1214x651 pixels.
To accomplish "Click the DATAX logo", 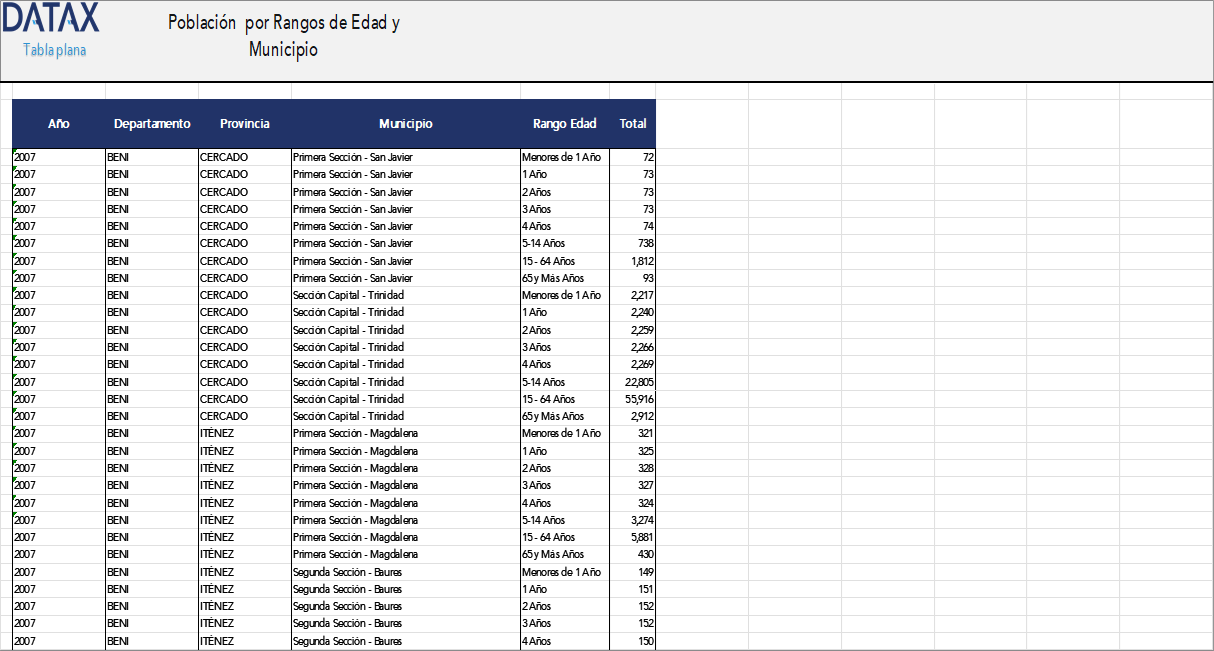I will pos(52,17).
